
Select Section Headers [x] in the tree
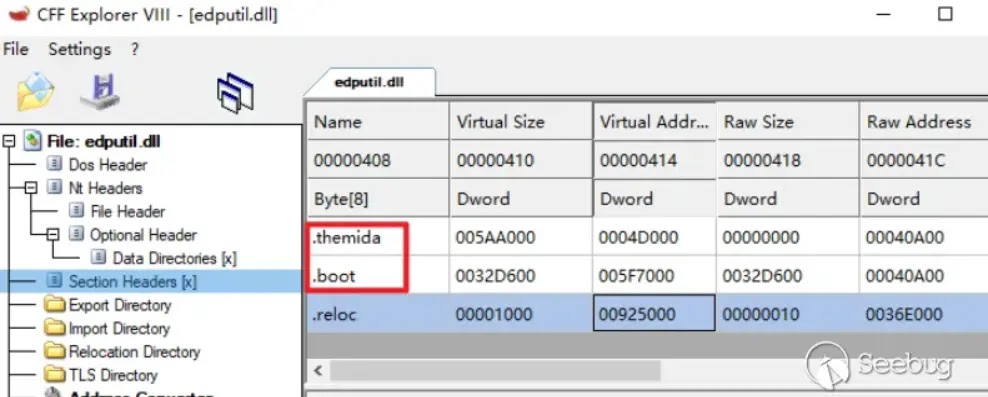click(x=133, y=282)
